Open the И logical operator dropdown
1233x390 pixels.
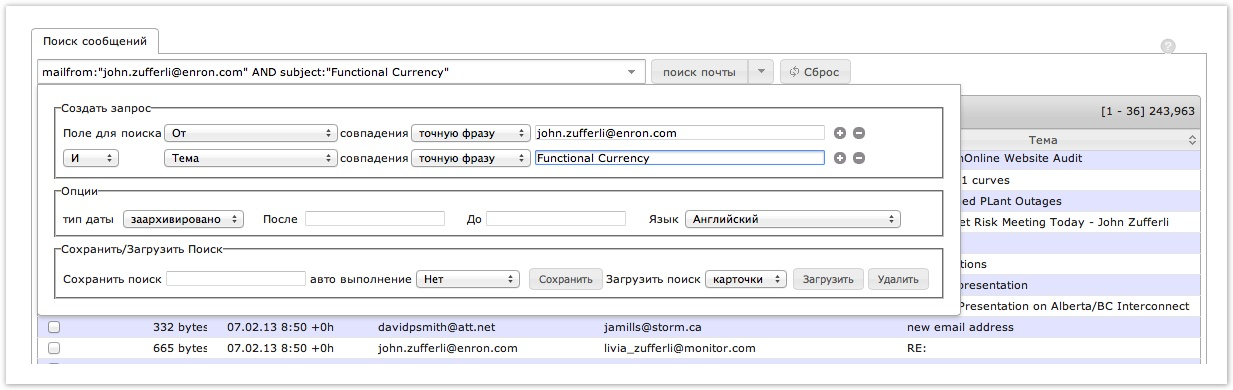click(91, 158)
